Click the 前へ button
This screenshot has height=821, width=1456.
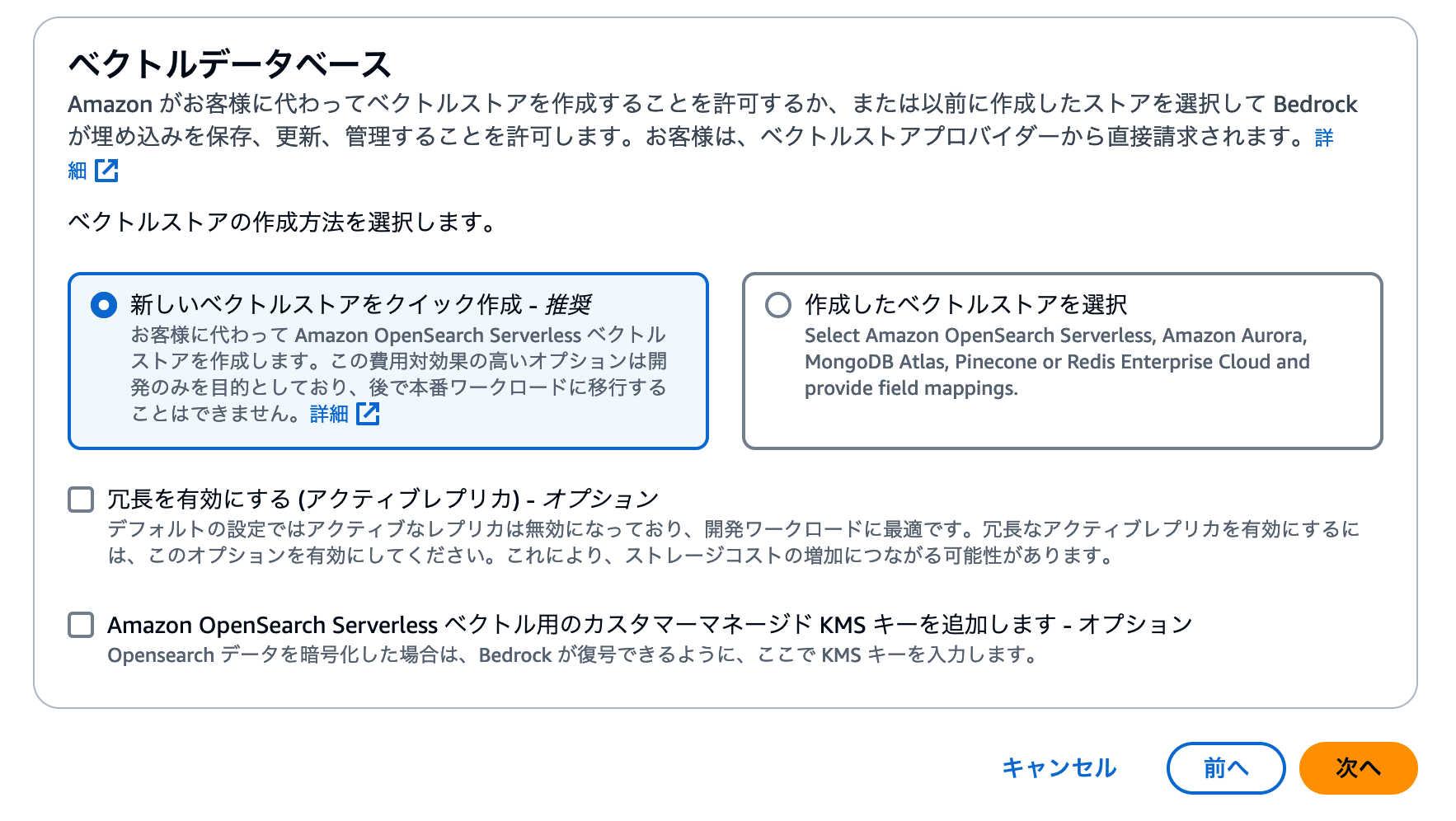coord(1226,767)
